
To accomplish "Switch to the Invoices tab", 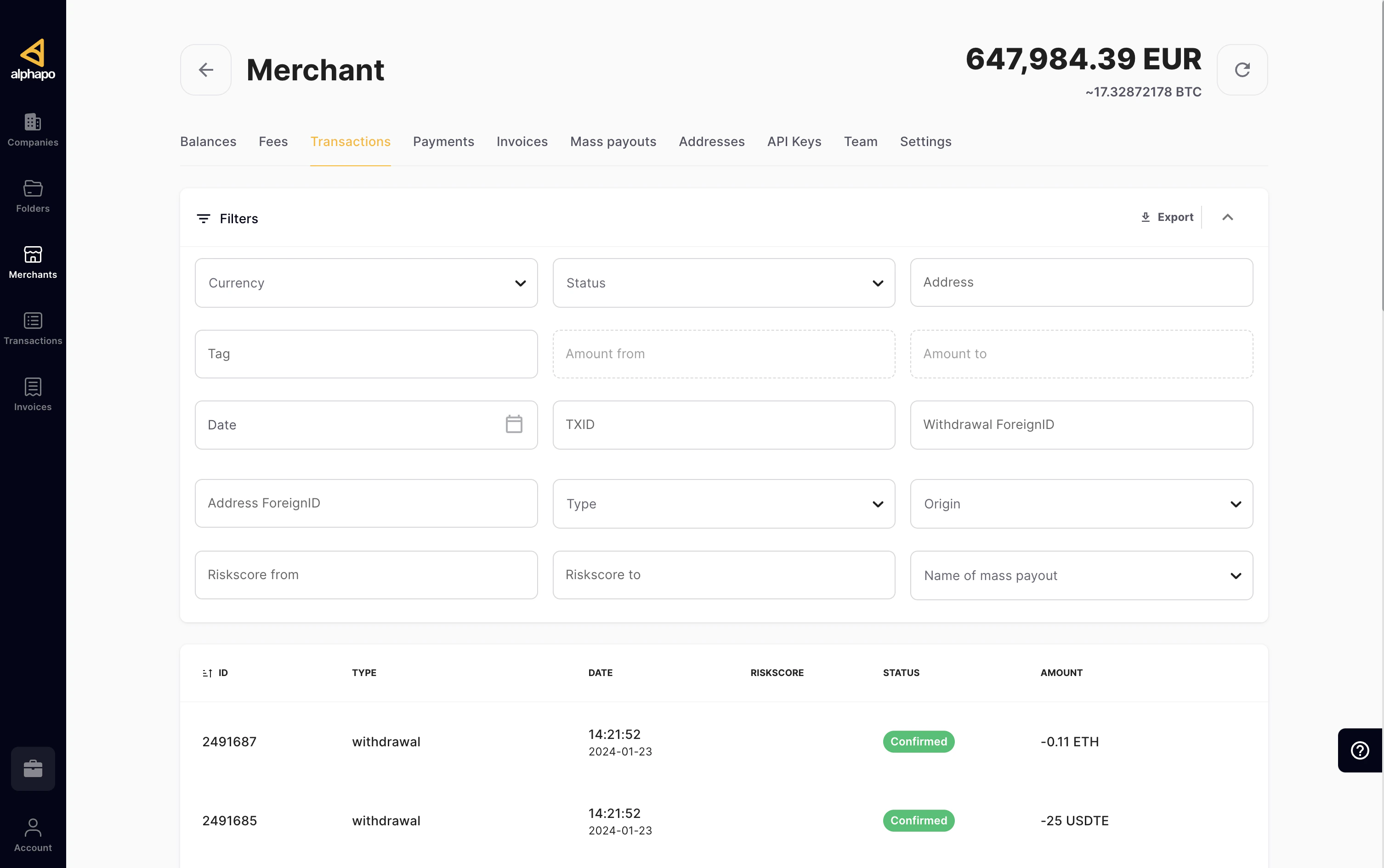I will click(x=522, y=142).
